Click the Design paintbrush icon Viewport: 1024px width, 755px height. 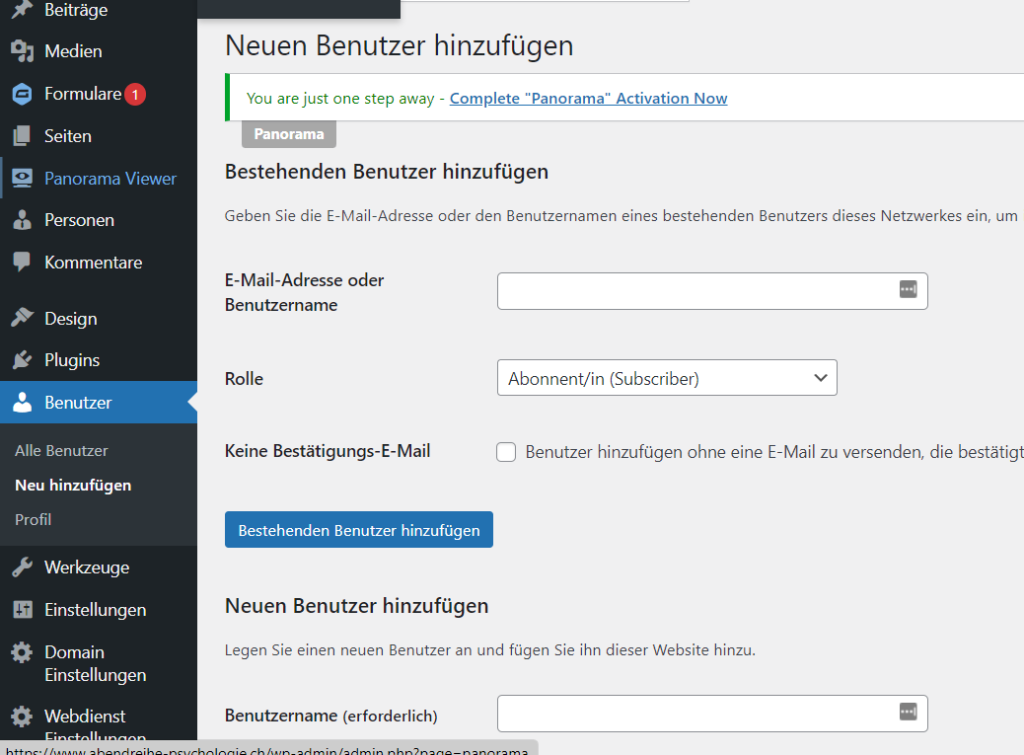point(22,318)
